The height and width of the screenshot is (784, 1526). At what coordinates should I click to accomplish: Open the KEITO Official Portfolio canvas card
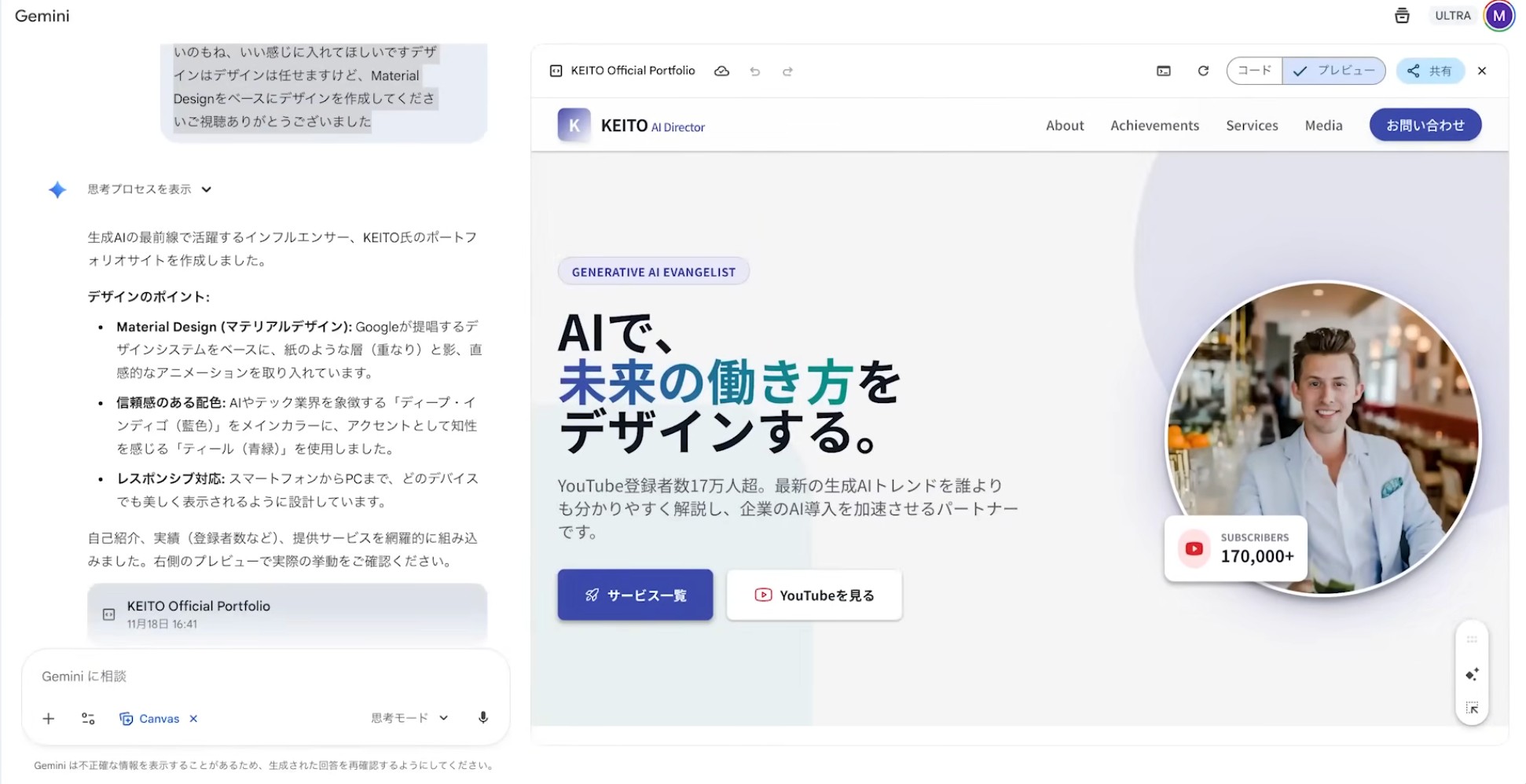[287, 614]
